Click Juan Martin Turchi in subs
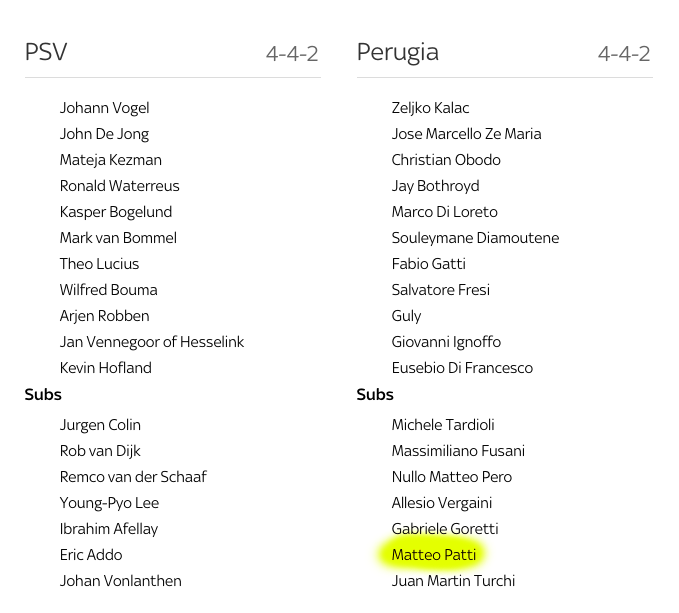 453,581
